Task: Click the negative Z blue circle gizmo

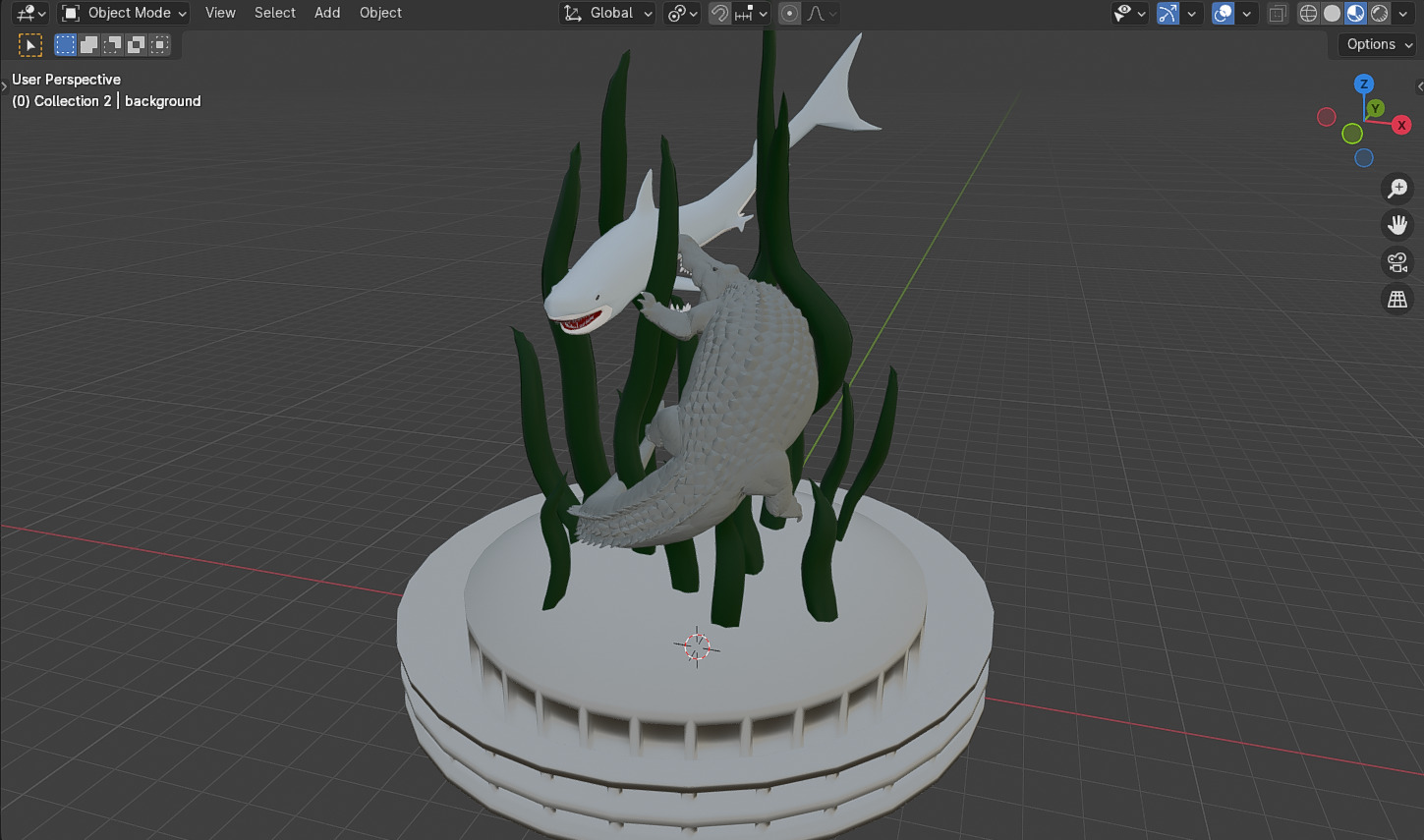Action: click(x=1363, y=158)
